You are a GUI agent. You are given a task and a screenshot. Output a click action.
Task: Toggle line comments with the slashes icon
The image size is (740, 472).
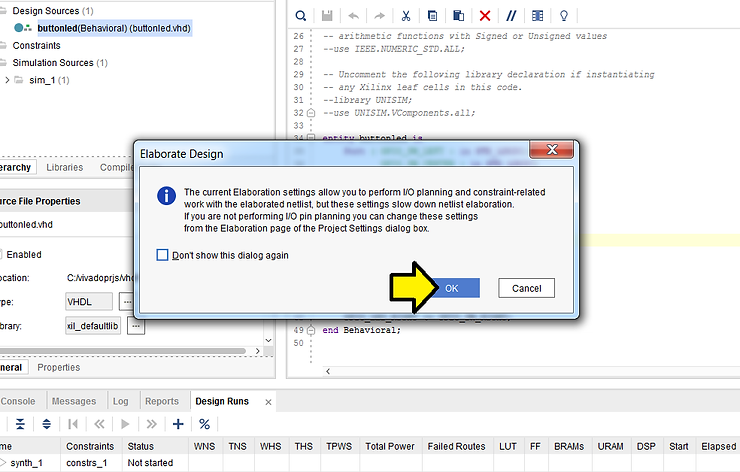511,16
